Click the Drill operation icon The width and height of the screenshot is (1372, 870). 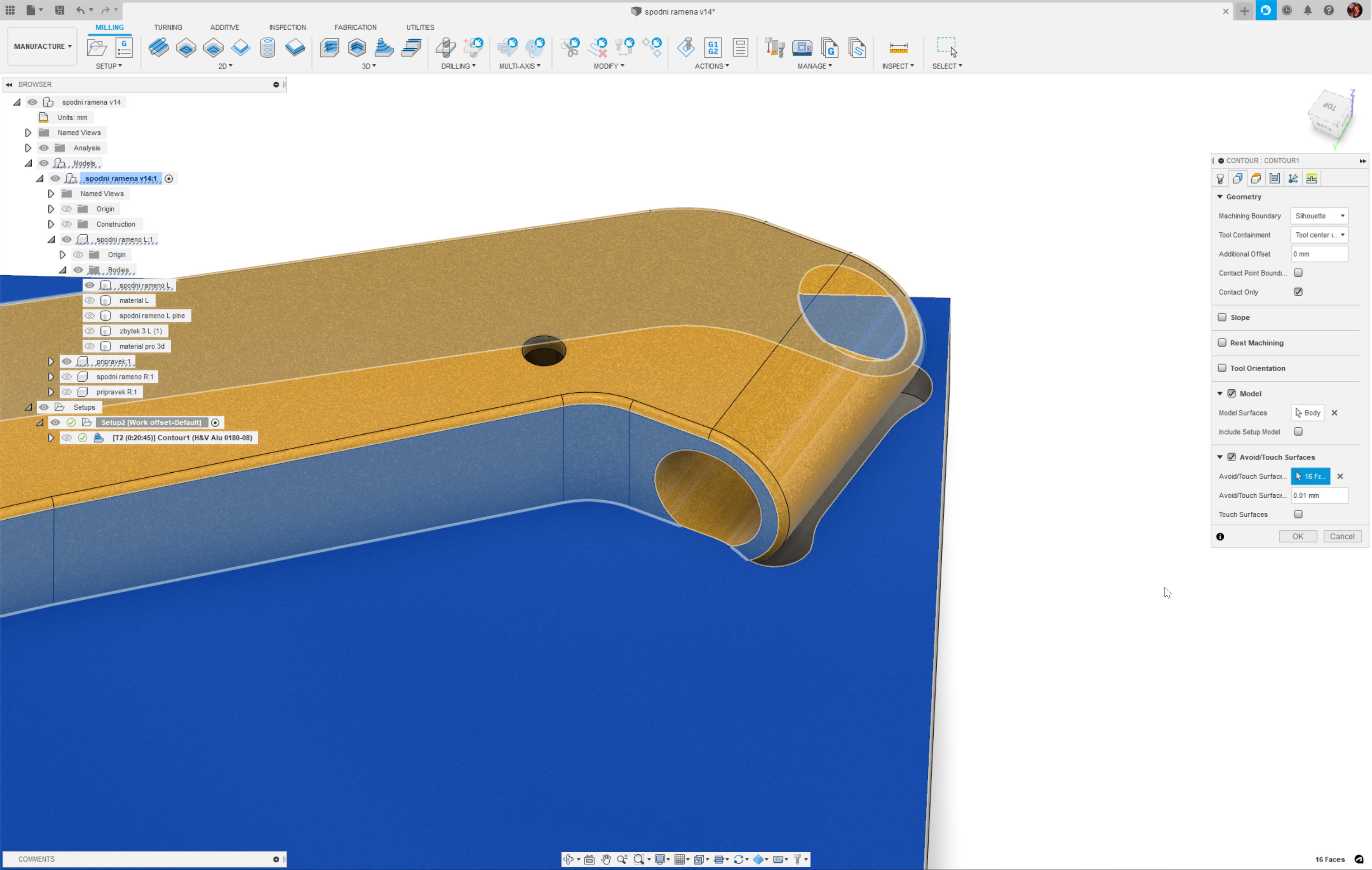pyautogui.click(x=446, y=48)
